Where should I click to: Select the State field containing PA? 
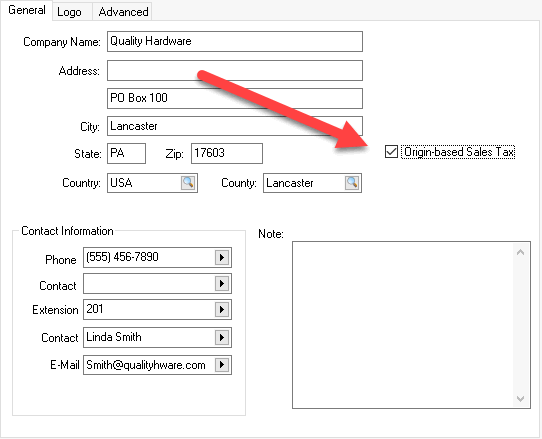126,153
